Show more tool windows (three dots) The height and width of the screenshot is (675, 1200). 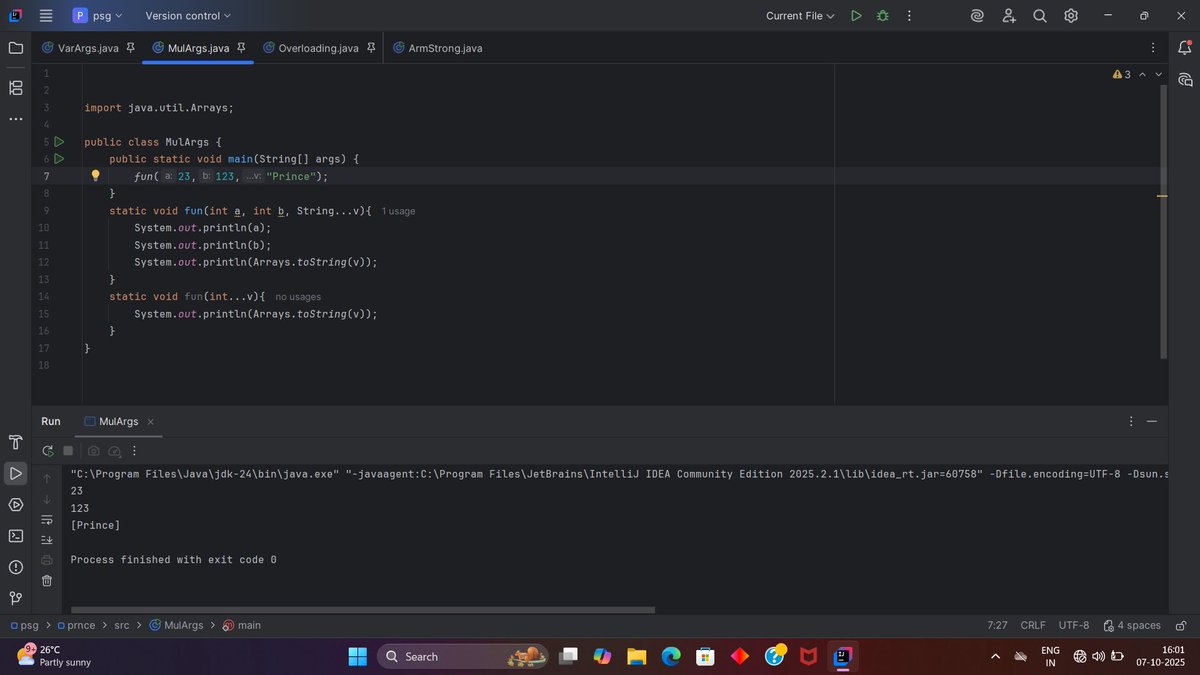point(15,119)
